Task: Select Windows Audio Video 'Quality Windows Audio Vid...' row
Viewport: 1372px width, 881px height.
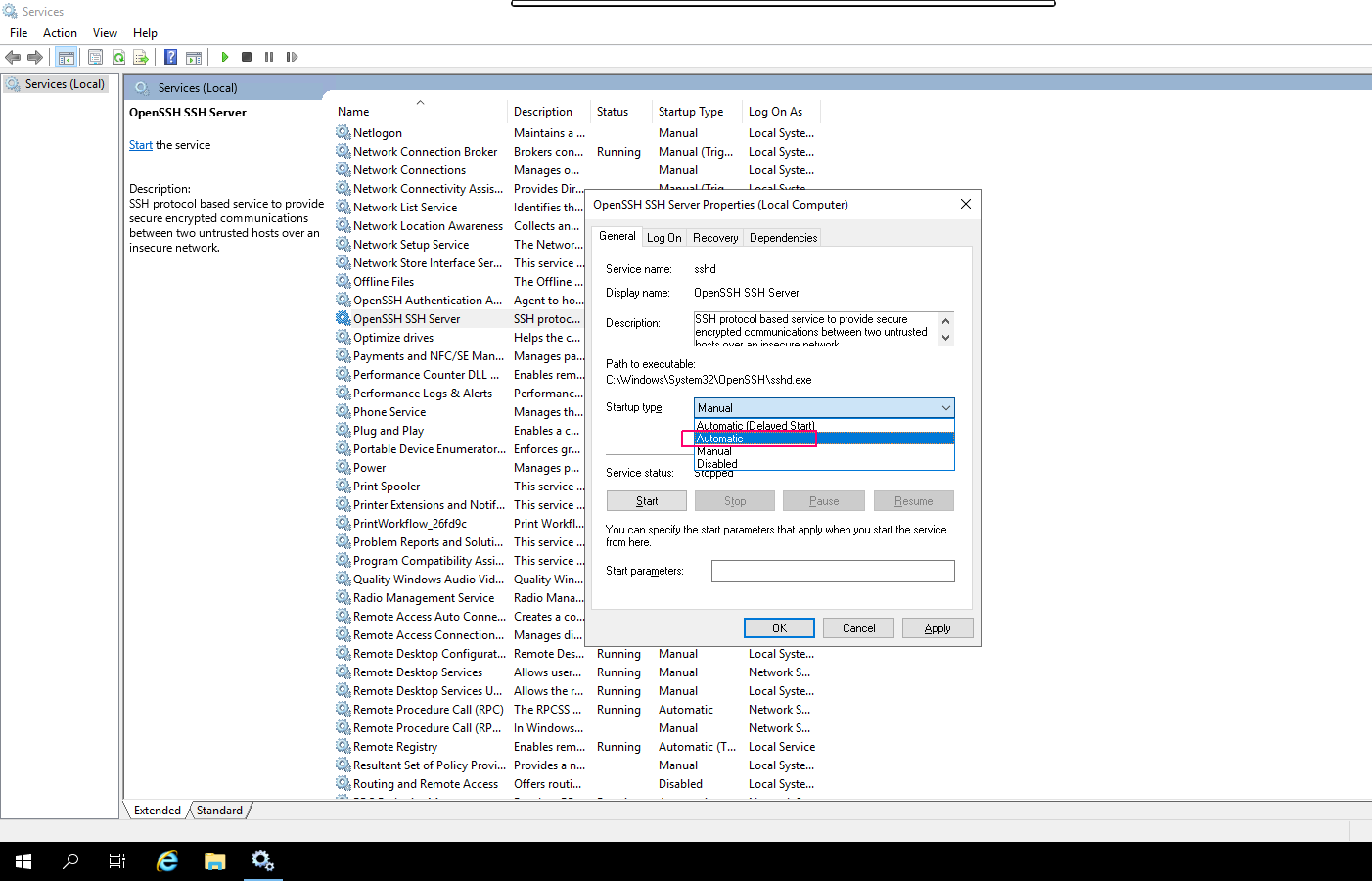Action: coord(460,579)
